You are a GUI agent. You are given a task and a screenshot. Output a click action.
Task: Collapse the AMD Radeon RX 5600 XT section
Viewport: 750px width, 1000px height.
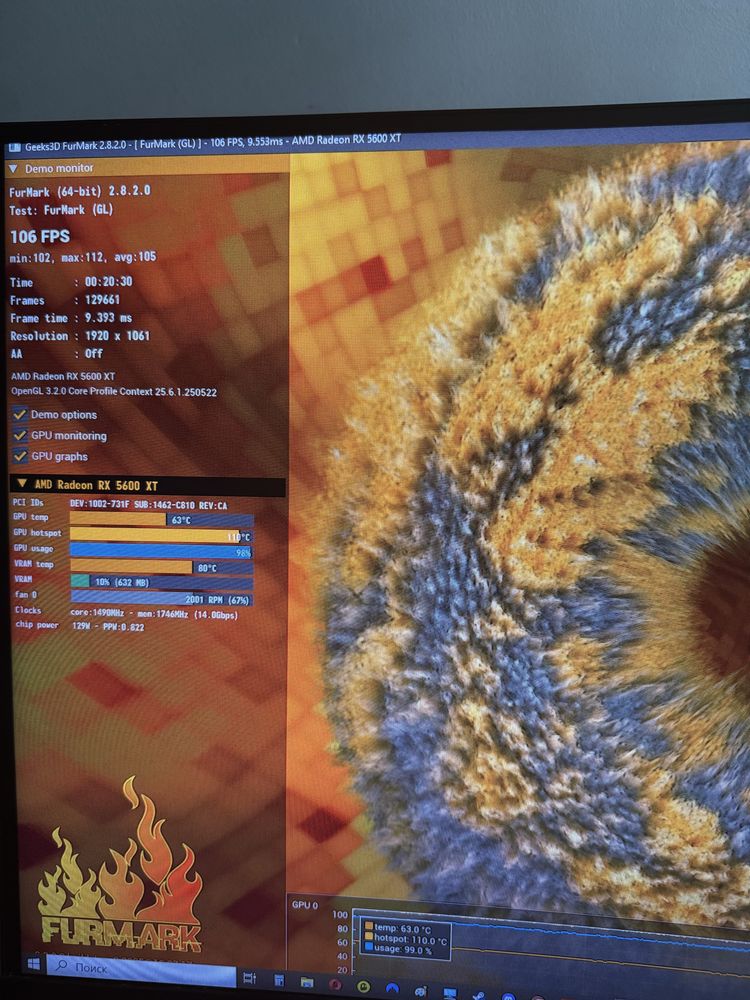coord(22,484)
